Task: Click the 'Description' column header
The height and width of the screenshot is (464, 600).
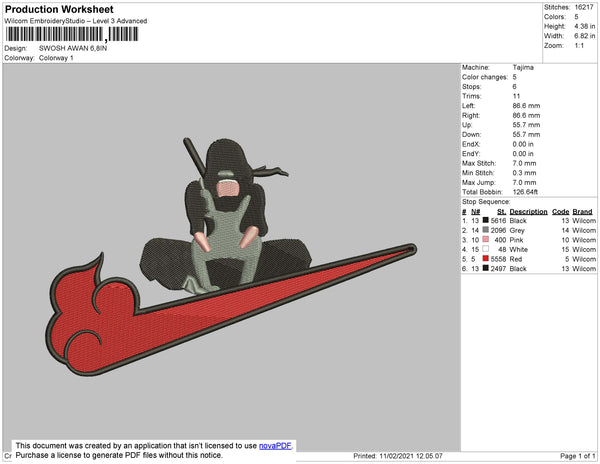Action: tap(528, 212)
